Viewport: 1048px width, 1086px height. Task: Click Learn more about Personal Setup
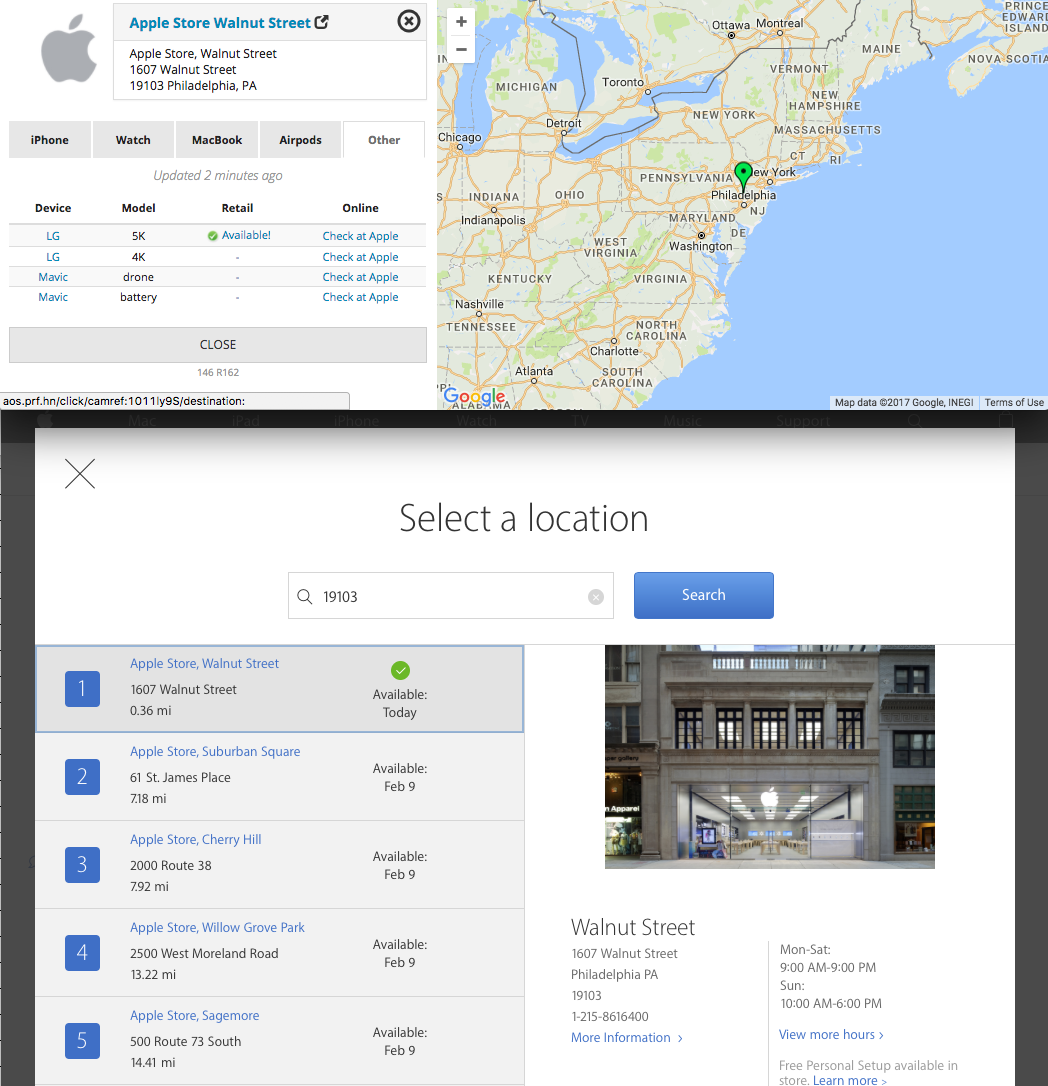[849, 1080]
